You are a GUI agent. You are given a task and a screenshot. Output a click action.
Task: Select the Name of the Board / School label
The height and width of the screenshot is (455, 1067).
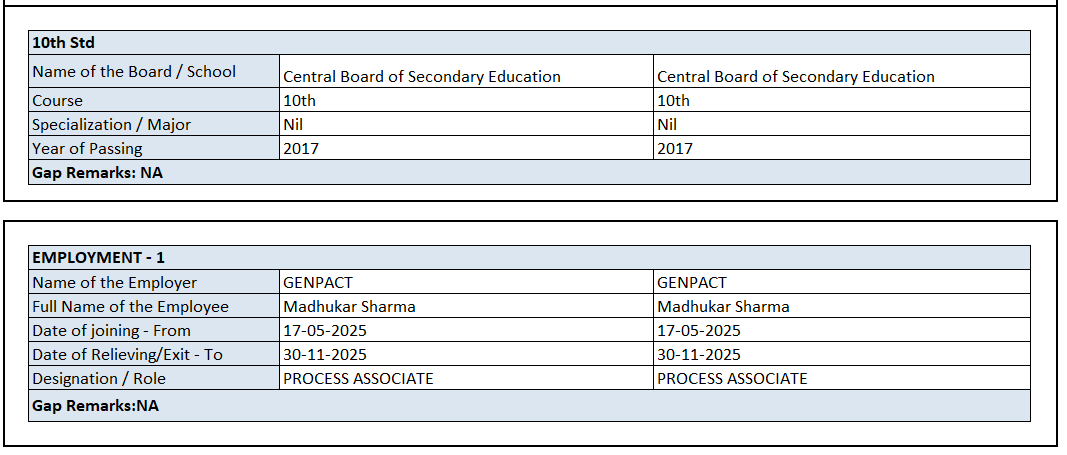134,72
